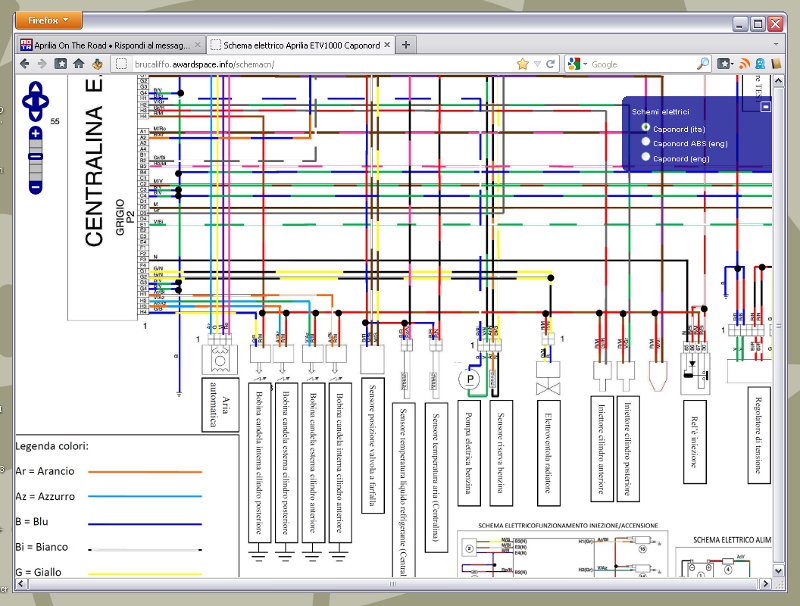Pan the diagram right with arrow
The width and height of the screenshot is (800, 606).
(44, 101)
